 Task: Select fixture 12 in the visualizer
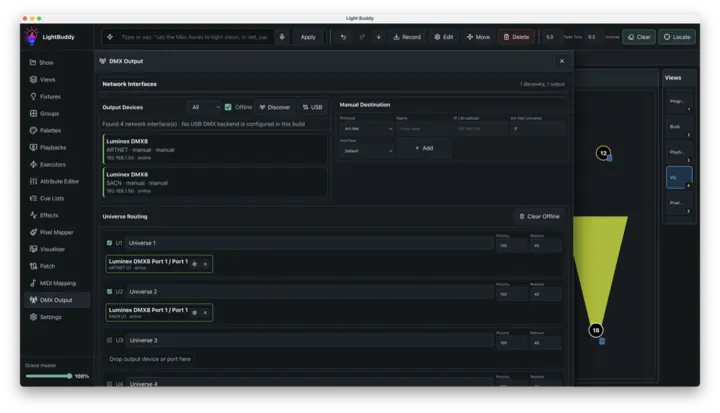[x=603, y=153]
